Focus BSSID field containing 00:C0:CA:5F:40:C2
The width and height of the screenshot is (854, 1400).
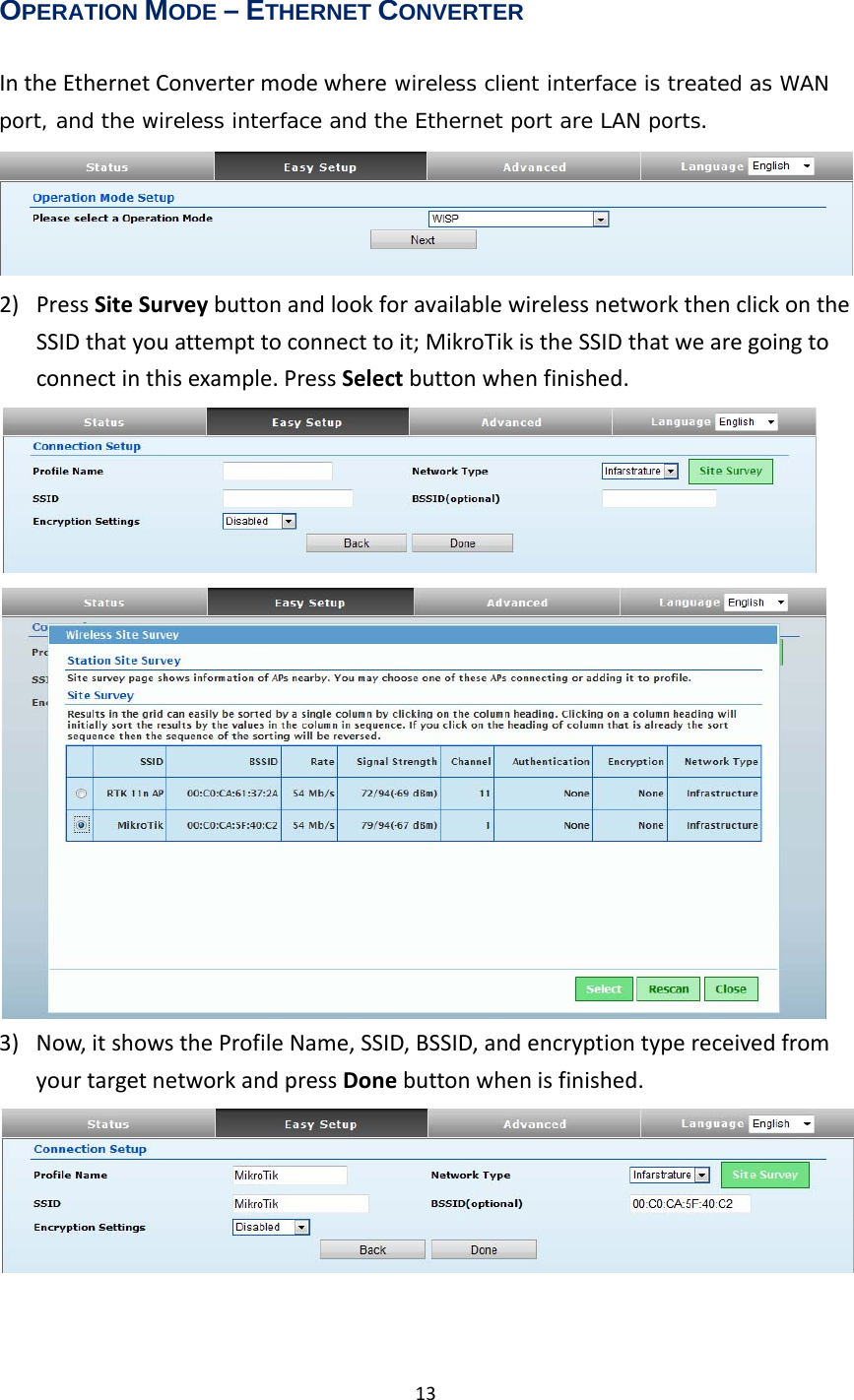pyautogui.click(x=690, y=1203)
